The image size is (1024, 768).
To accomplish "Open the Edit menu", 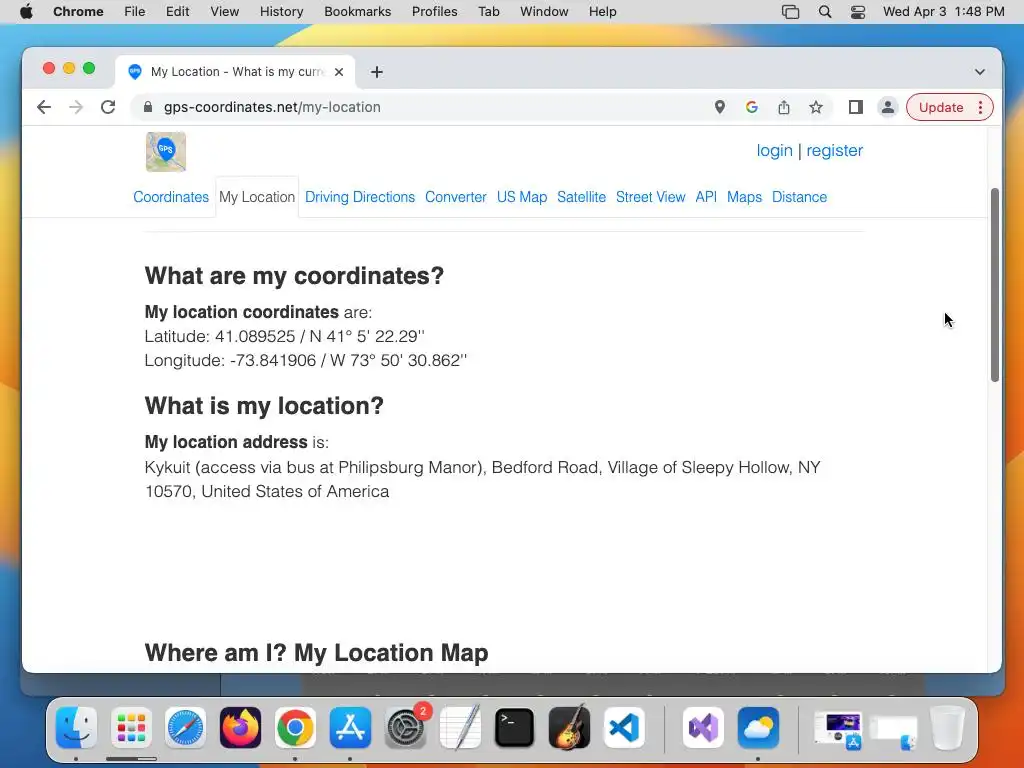I will click(x=177, y=12).
